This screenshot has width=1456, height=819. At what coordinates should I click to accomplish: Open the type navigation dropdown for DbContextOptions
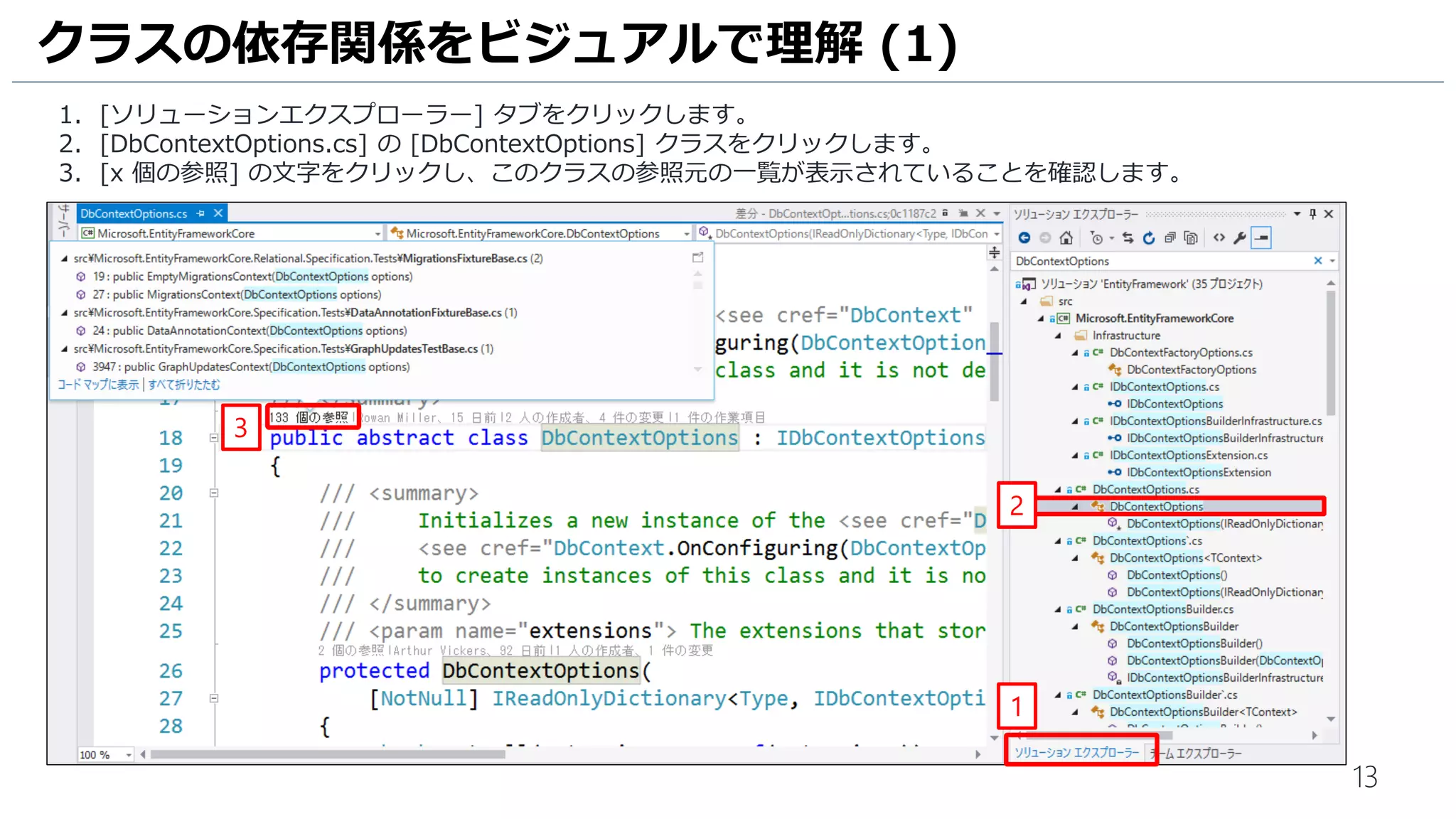point(686,234)
